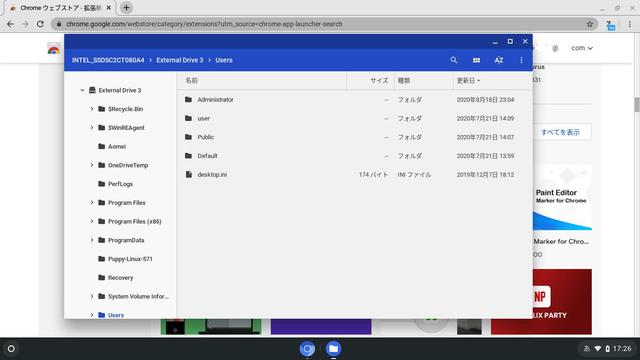The width and height of the screenshot is (640, 360).
Task: Collapse the External Drive 3 tree node
Action: point(82,90)
